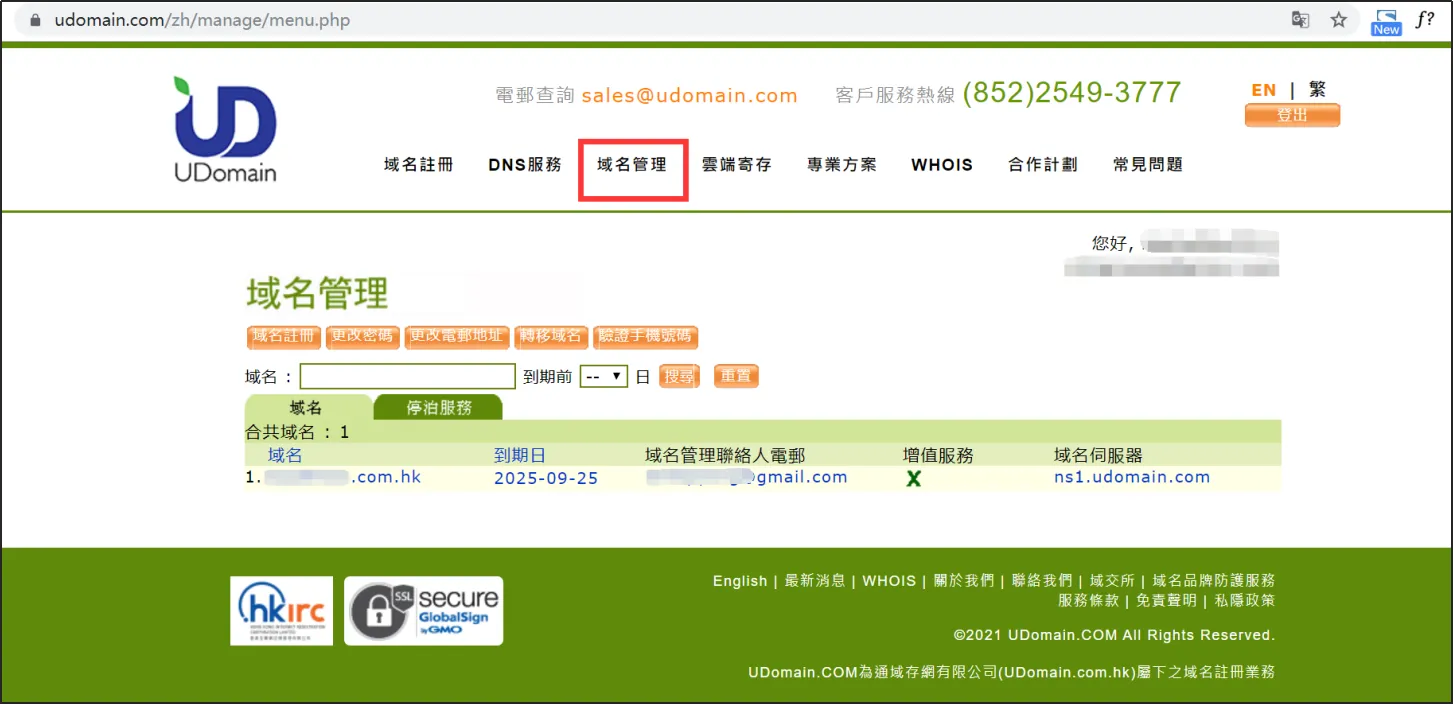This screenshot has width=1453, height=705.
Task: Open the 域名管理 menu item
Action: coord(632,165)
